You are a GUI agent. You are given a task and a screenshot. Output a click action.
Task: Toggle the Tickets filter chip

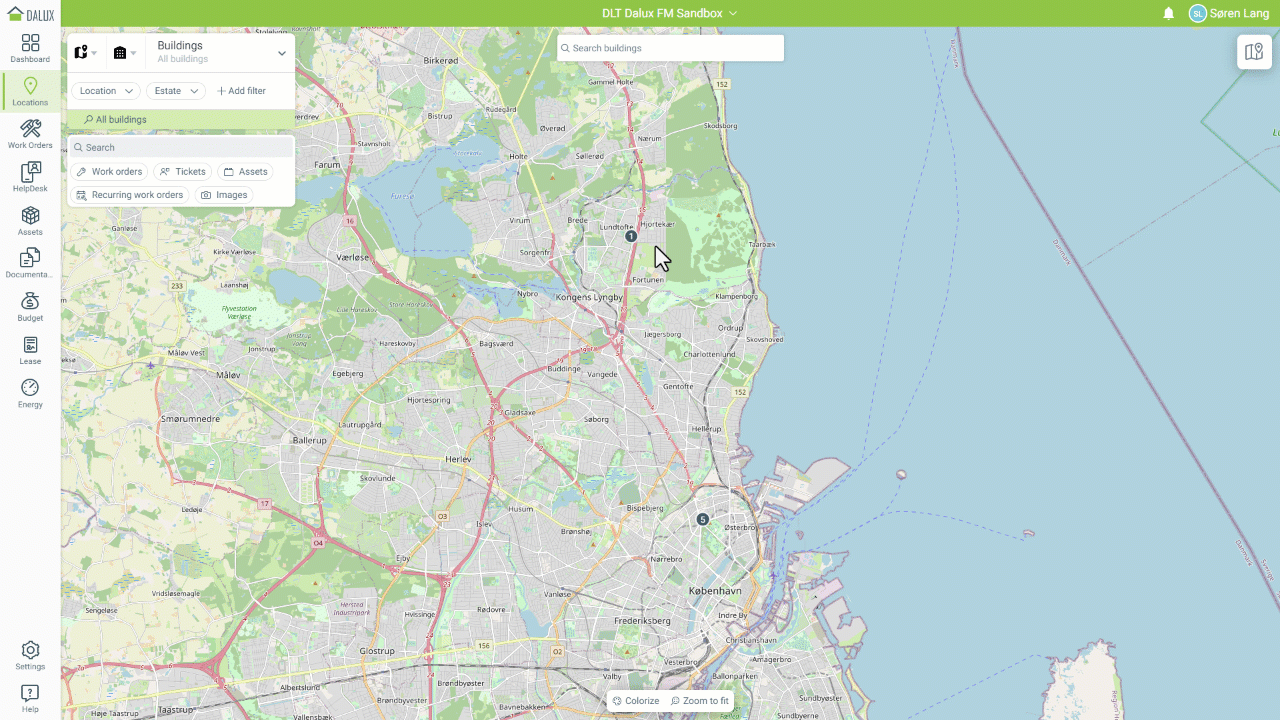tap(182, 172)
